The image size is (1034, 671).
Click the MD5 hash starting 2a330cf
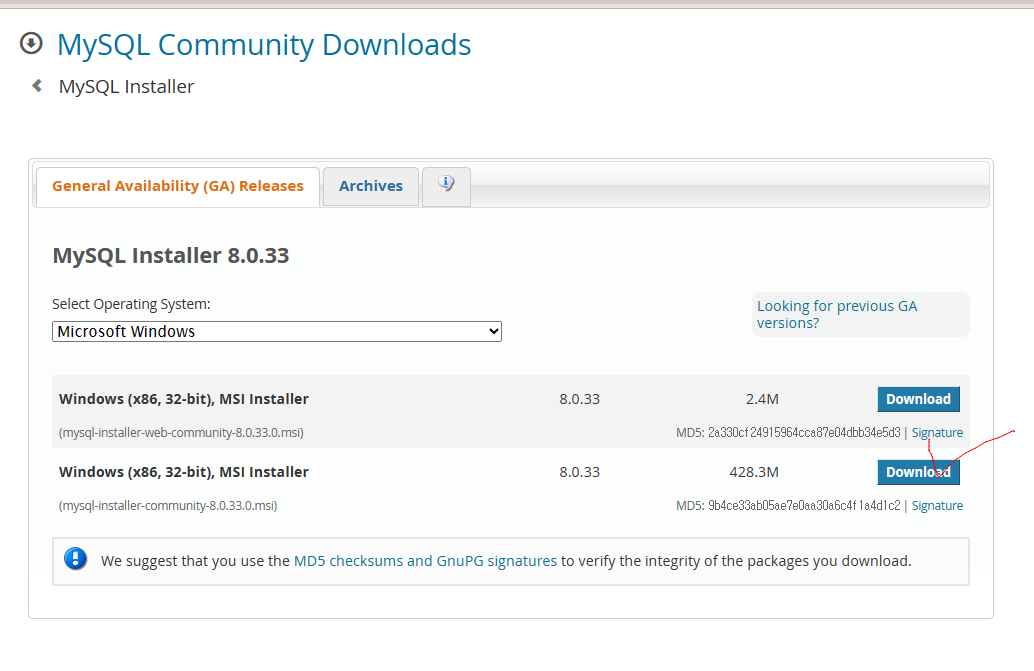click(x=804, y=433)
